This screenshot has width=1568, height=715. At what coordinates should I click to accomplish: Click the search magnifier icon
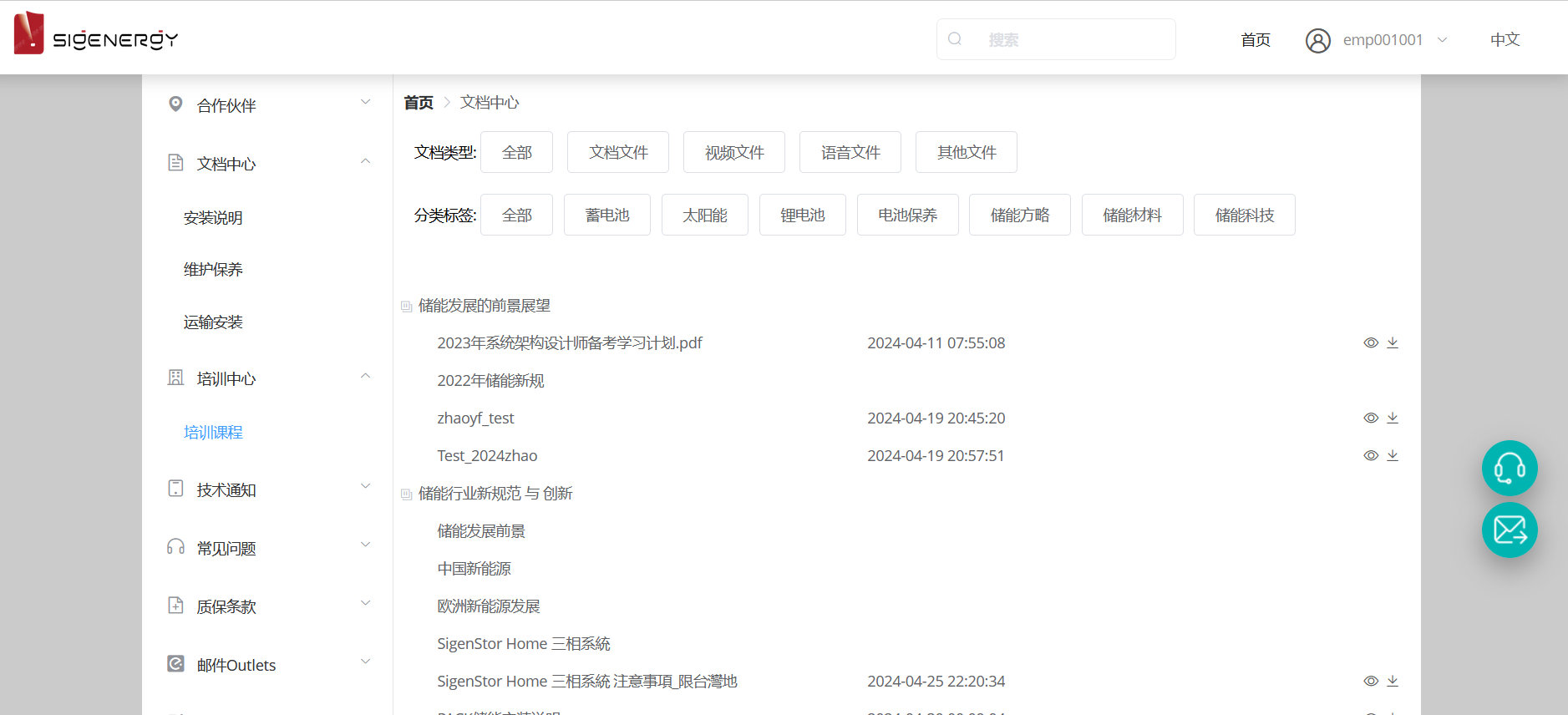click(x=955, y=39)
